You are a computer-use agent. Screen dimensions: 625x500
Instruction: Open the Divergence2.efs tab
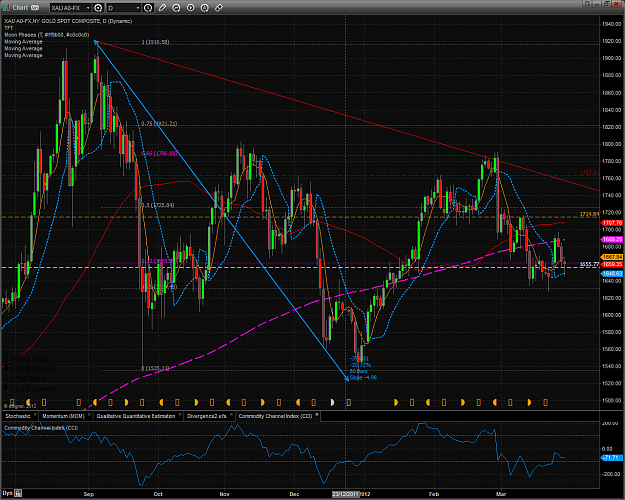tap(207, 416)
